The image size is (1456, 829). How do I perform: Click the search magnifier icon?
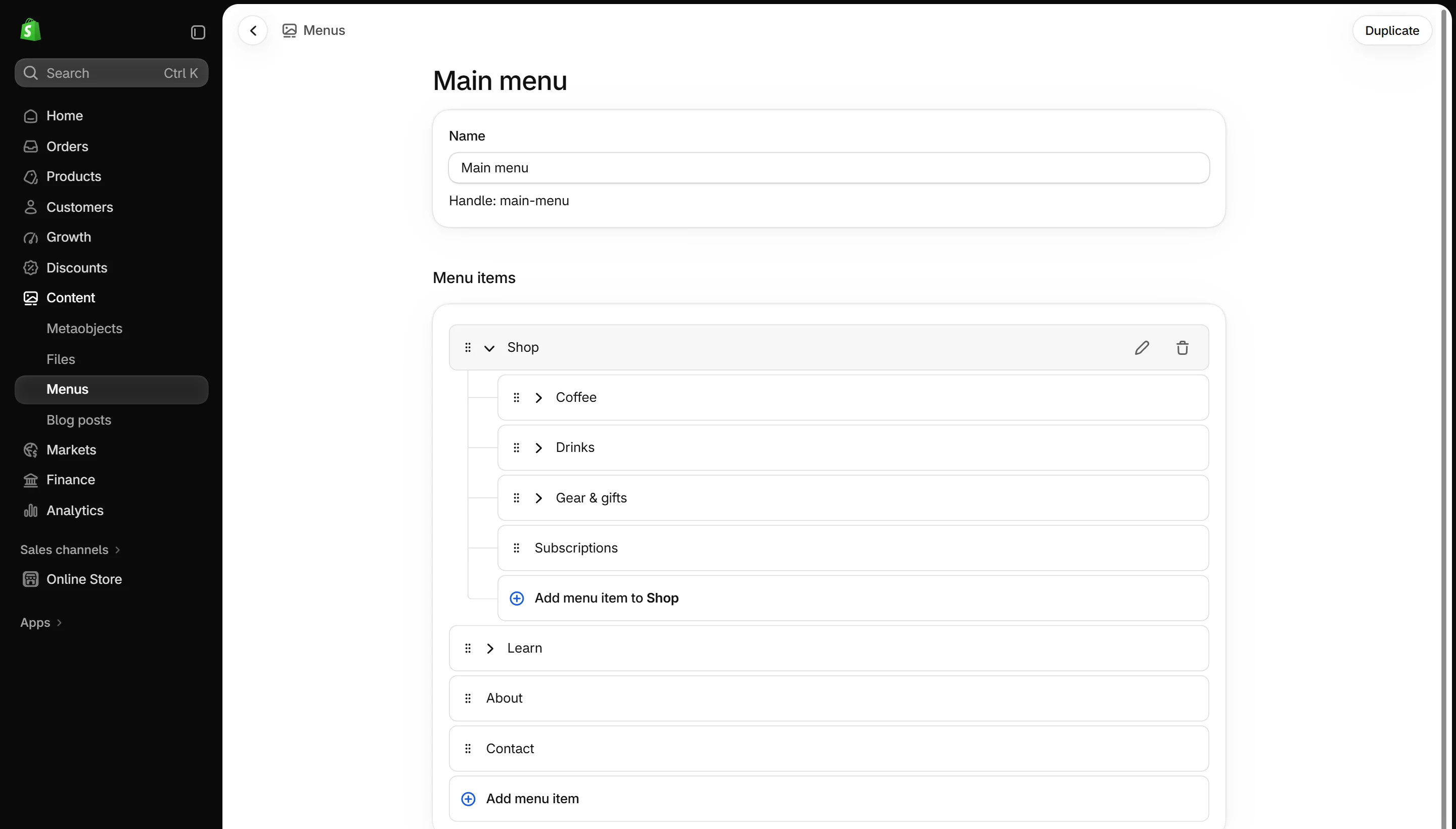pos(31,73)
